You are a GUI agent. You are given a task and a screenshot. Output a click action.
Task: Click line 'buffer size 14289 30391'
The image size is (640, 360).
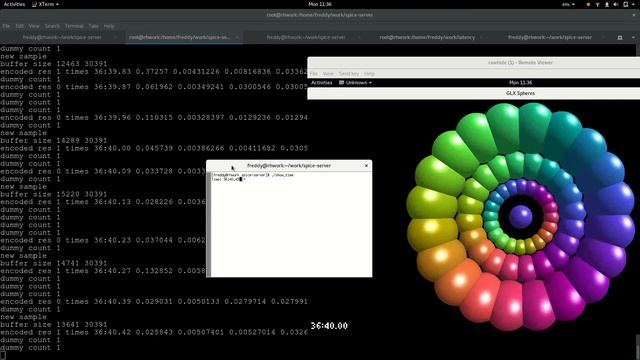[x=53, y=141]
